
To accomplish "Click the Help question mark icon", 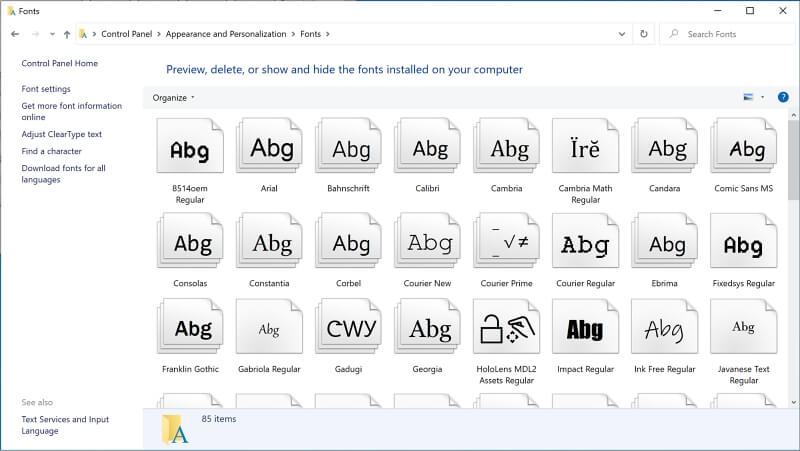I will click(x=783, y=97).
